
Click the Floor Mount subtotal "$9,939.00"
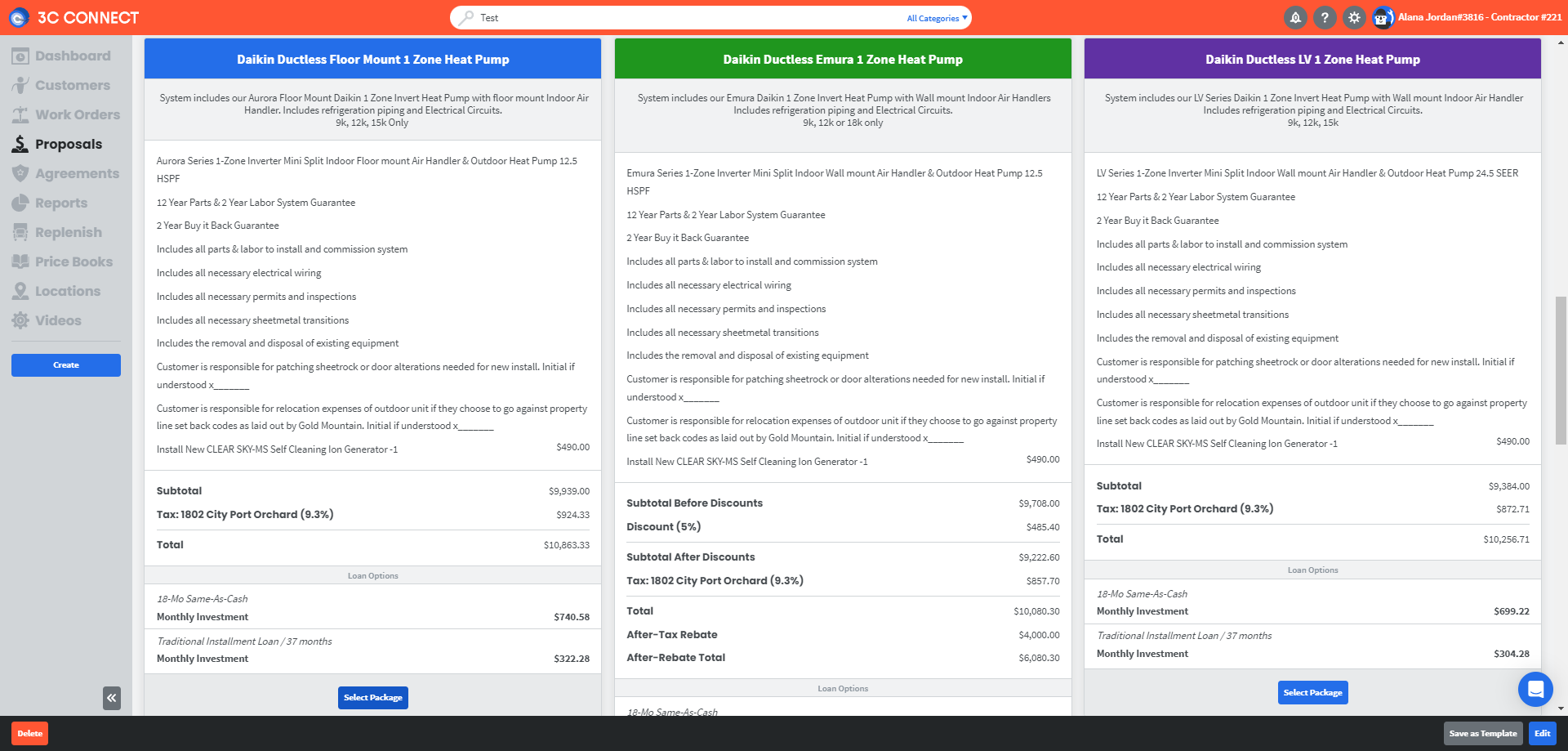point(569,491)
